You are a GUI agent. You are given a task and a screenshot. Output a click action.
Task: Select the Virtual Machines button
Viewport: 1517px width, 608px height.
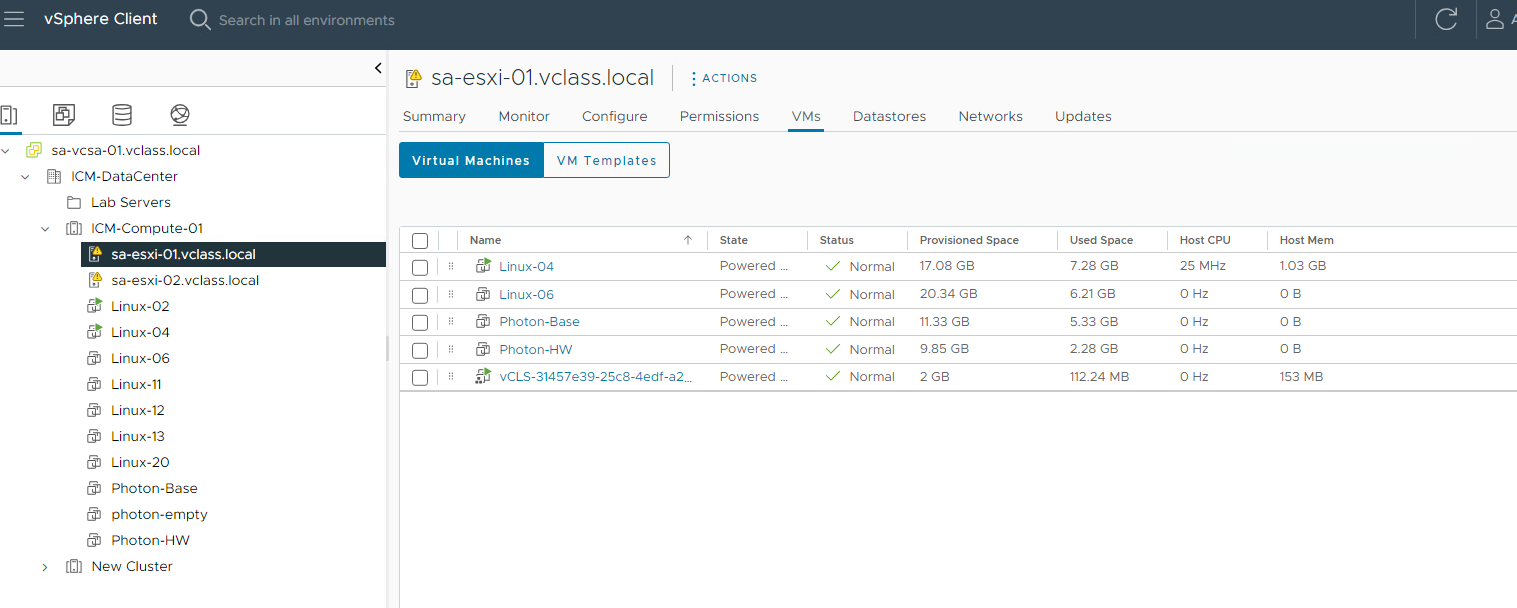[471, 160]
